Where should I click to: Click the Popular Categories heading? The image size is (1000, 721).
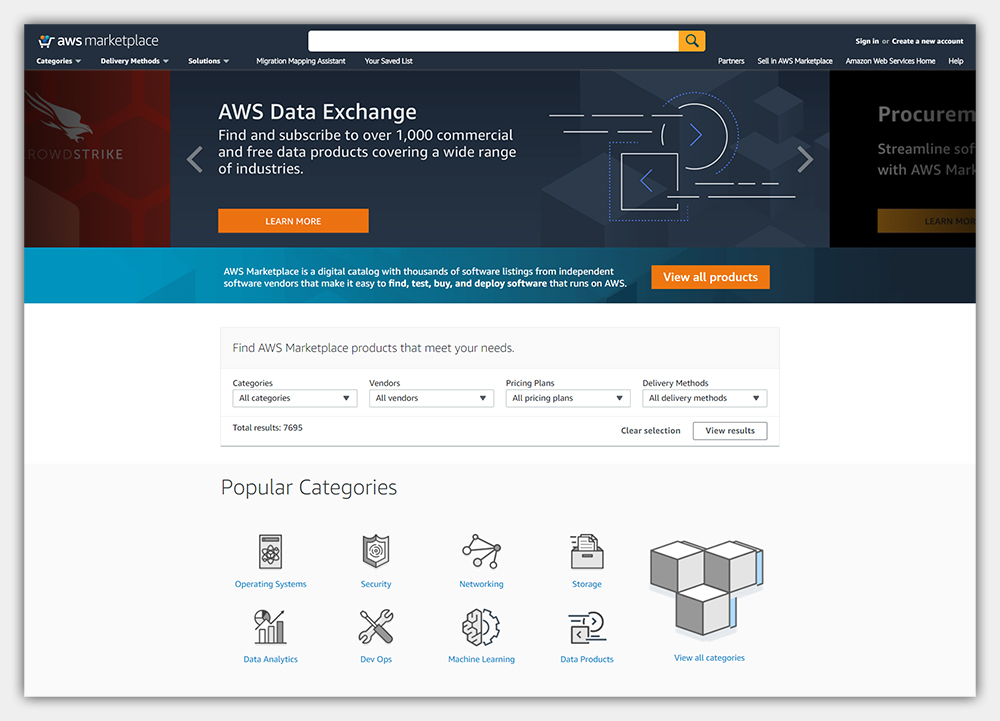309,488
